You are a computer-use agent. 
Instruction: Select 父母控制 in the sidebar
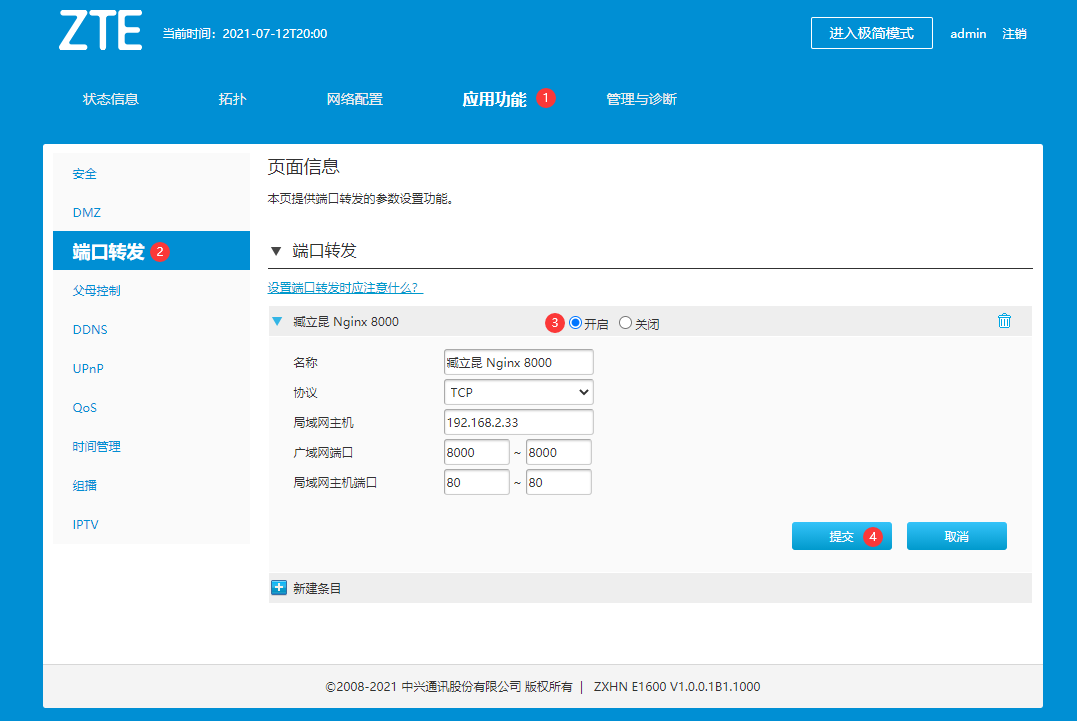coord(96,291)
